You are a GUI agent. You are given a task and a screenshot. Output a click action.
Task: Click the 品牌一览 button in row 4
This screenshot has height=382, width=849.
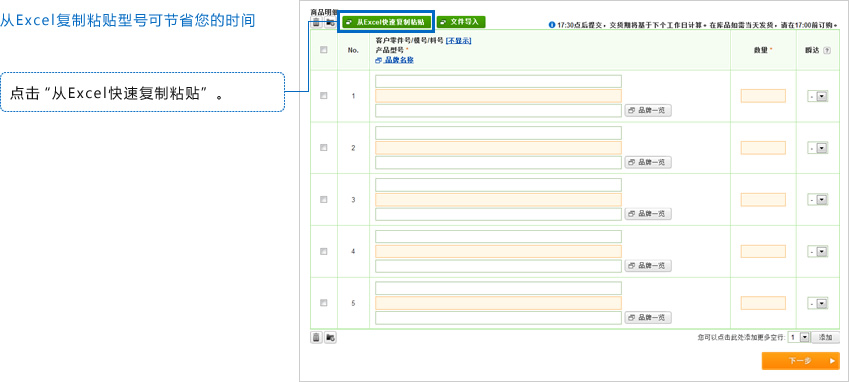pos(648,266)
